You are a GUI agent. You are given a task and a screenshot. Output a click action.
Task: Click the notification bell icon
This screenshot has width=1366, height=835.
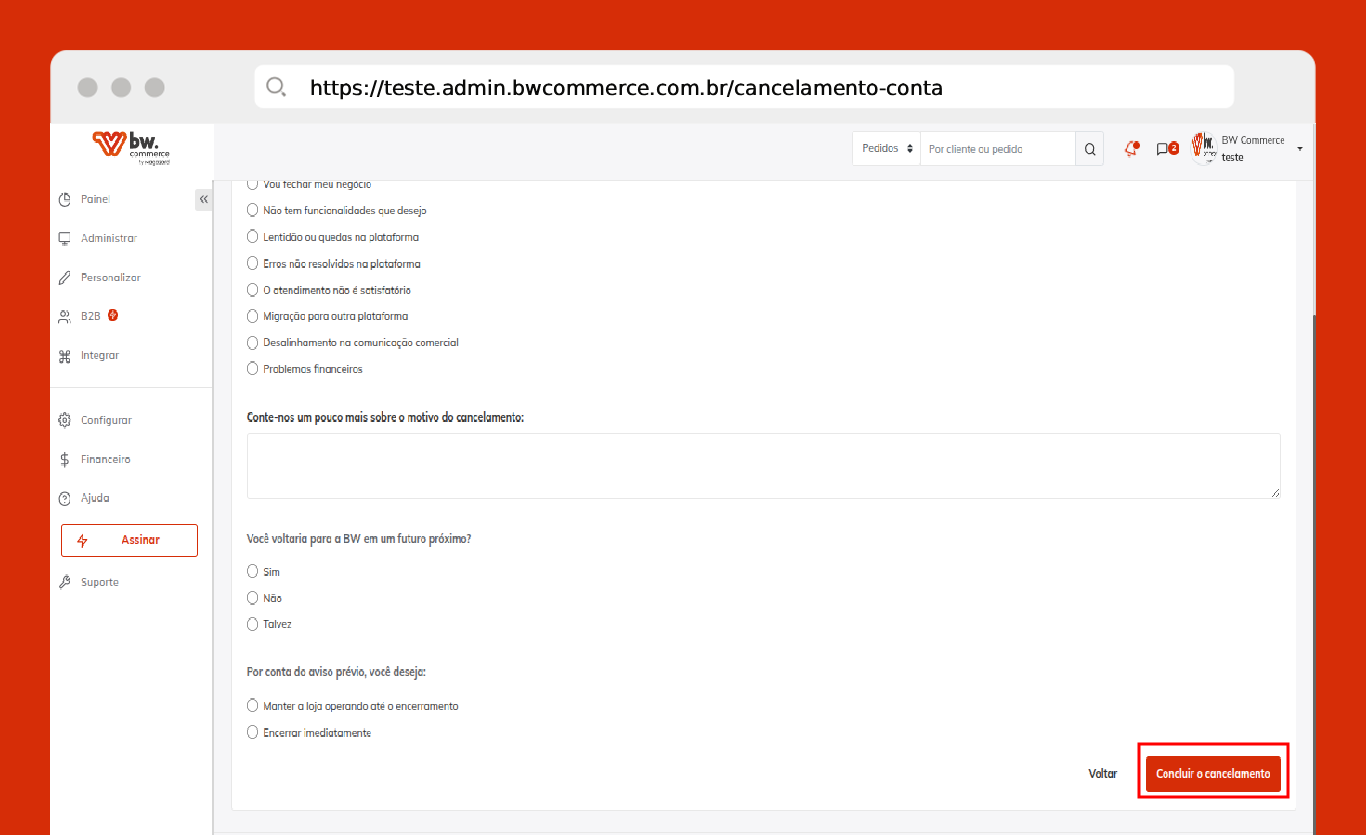pos(1131,149)
